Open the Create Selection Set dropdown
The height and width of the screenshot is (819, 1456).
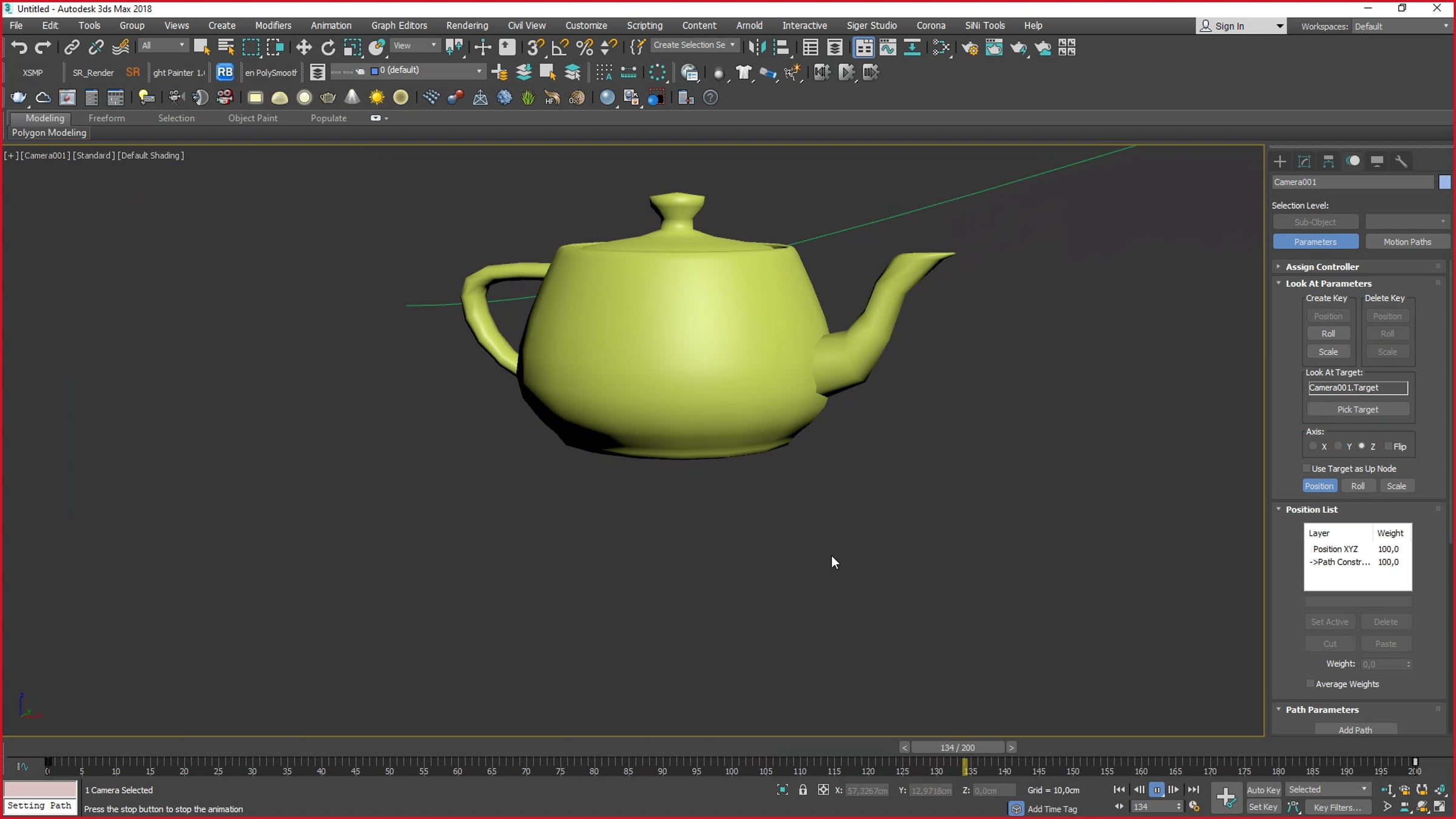[695, 45]
